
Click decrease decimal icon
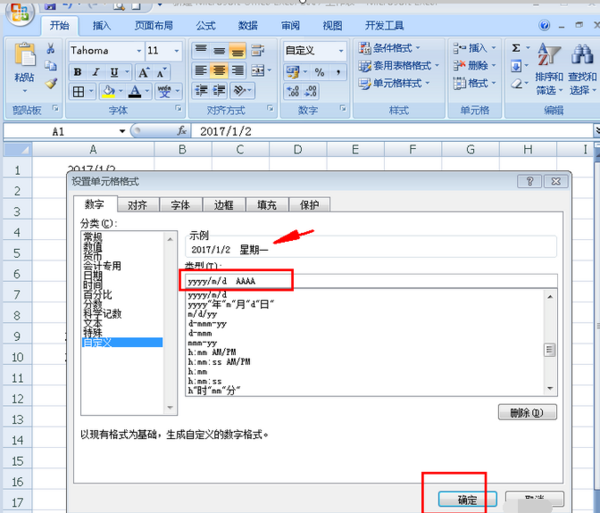(x=311, y=91)
